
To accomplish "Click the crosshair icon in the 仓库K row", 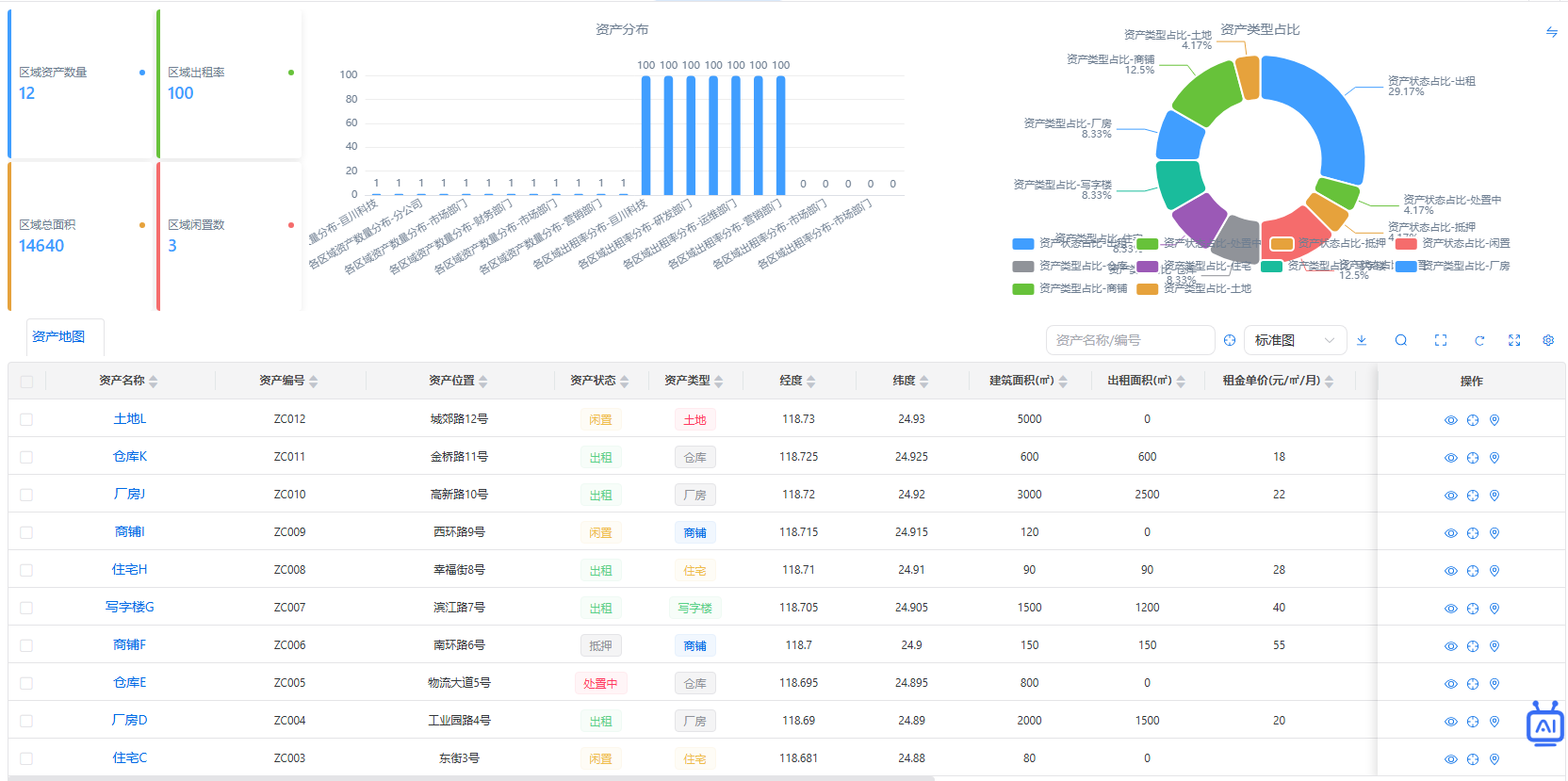I will click(x=1473, y=458).
